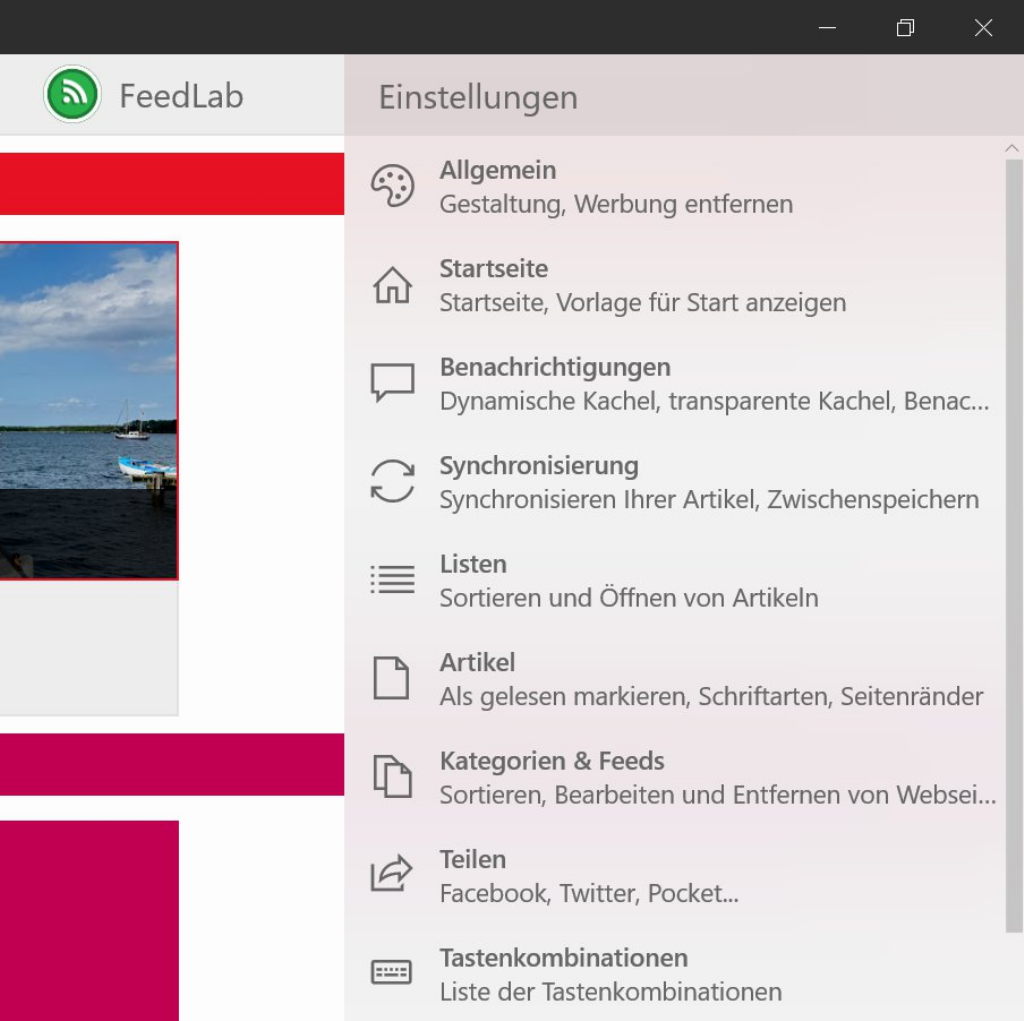Image resolution: width=1024 pixels, height=1021 pixels.
Task: Open the Startseite settings section
Action: (x=674, y=285)
